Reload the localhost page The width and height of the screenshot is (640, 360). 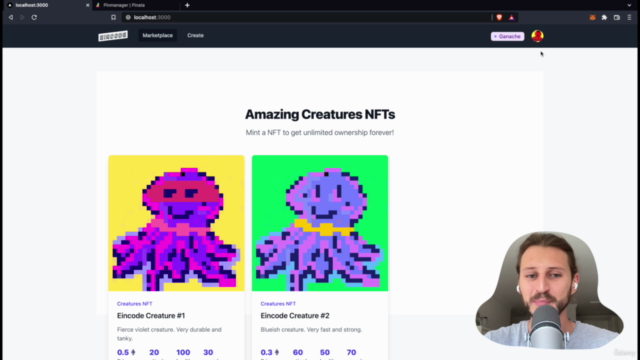34,18
